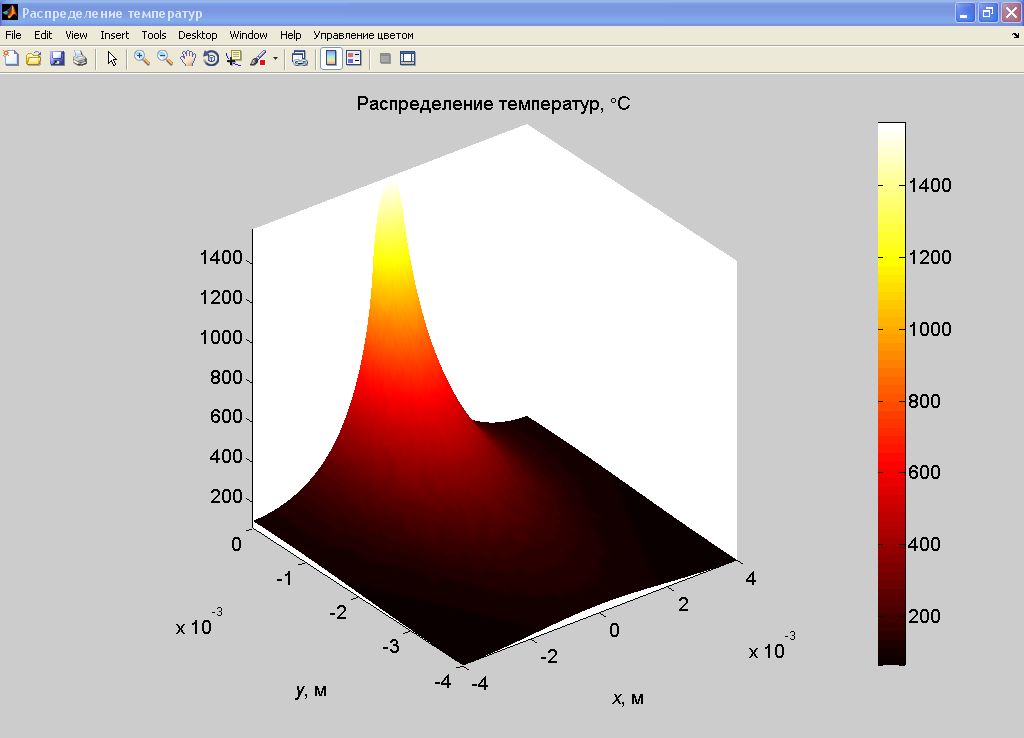Expand the Brush tool color dropdown arrow
Screen dimensions: 1024x738
click(x=275, y=59)
